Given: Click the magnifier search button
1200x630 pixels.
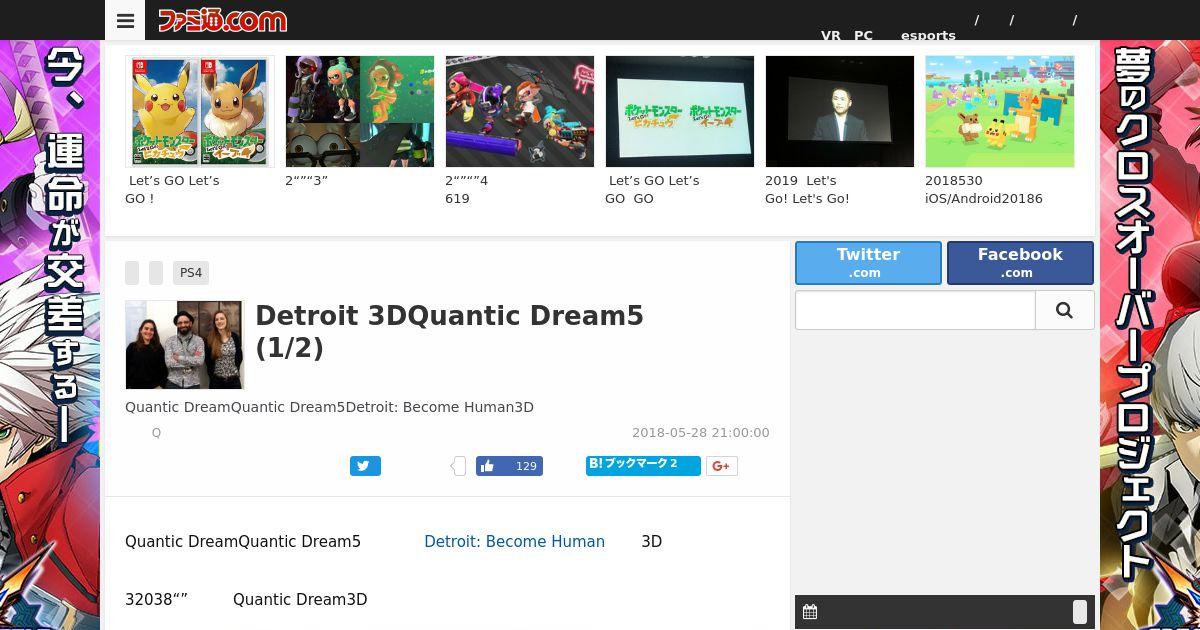Looking at the screenshot, I should tap(1064, 310).
